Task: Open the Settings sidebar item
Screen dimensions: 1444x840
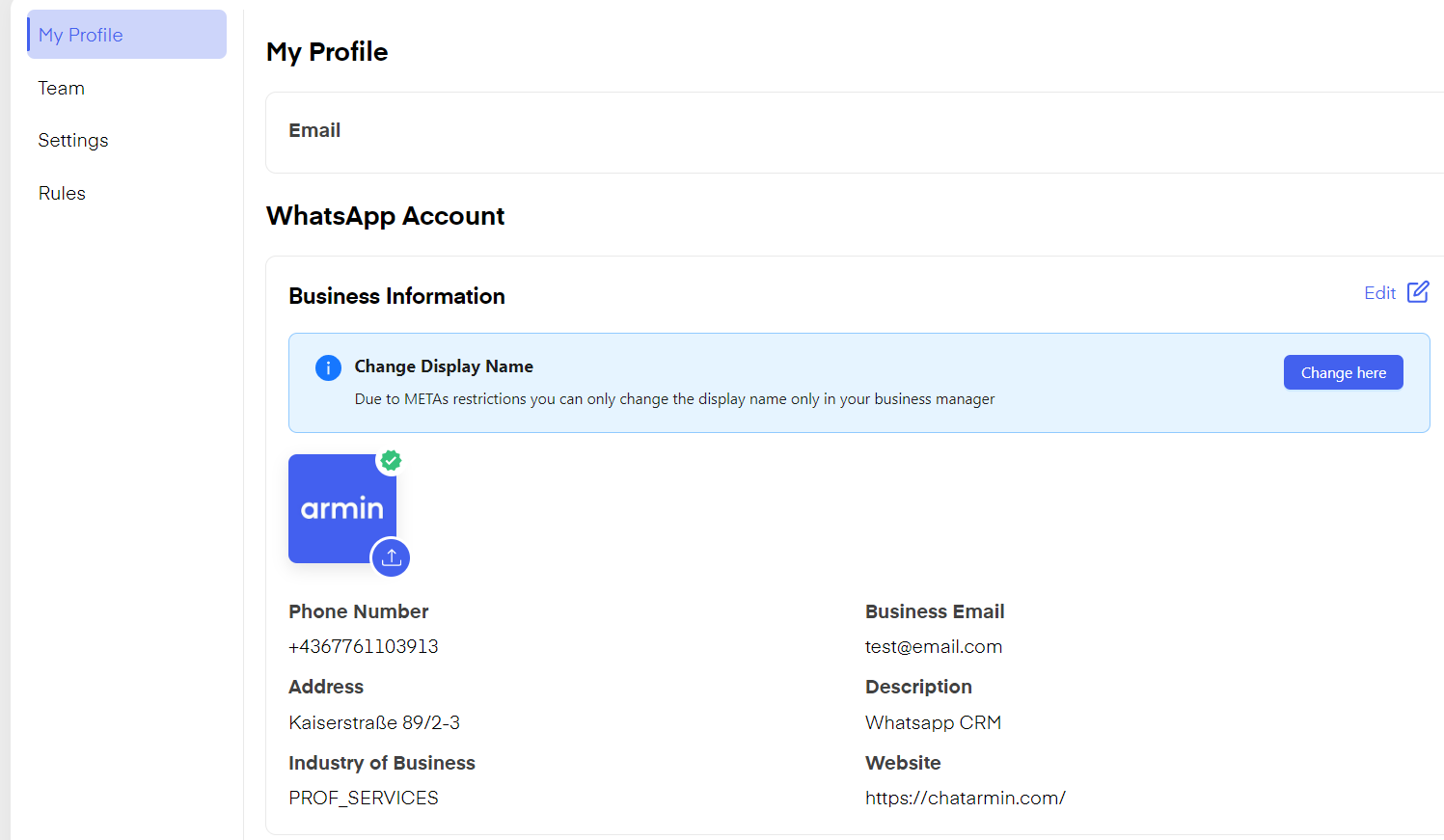Action: (73, 141)
